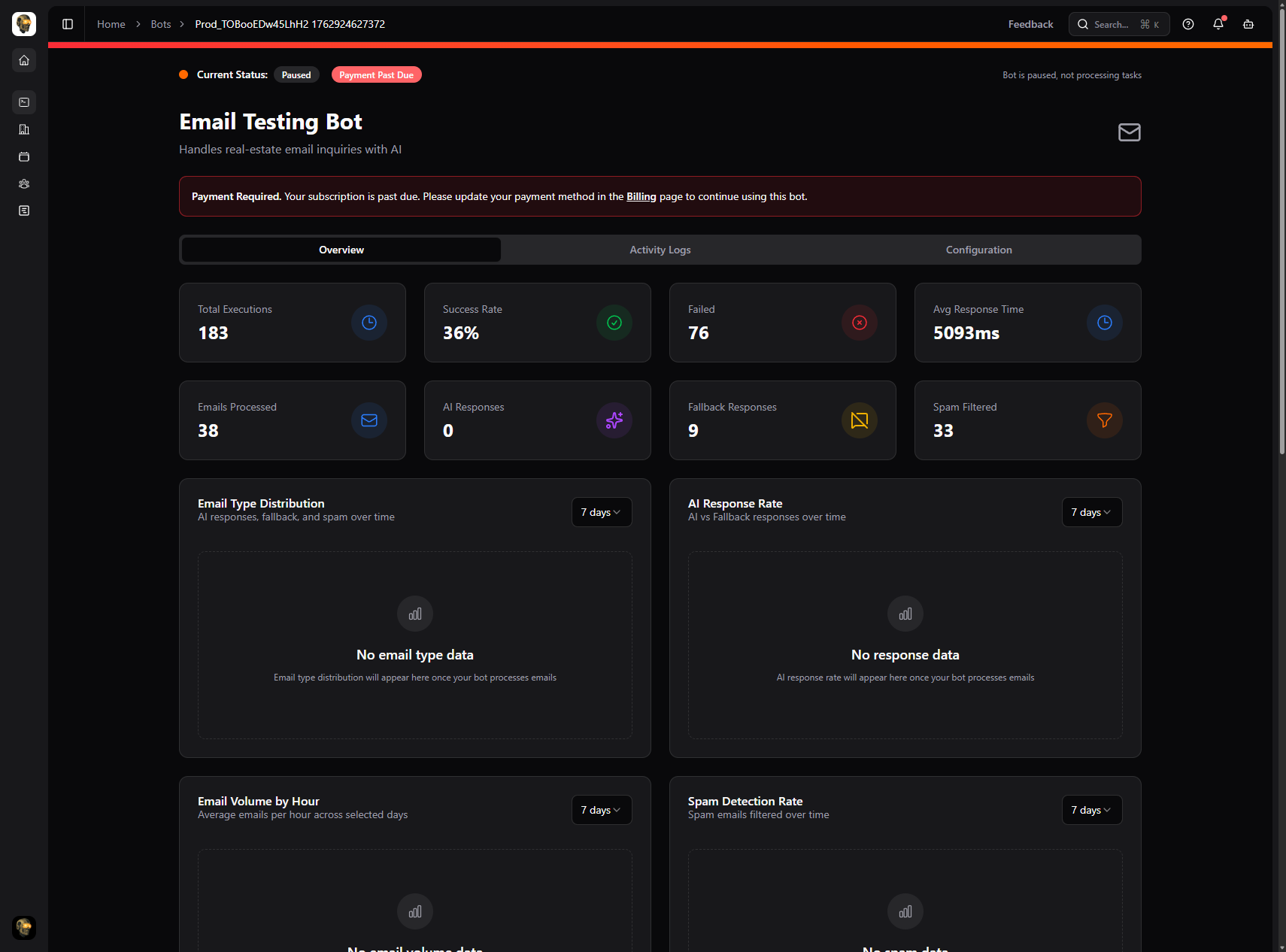Open Spam Detection Rate 7 days dropdown
1286x952 pixels.
click(1092, 810)
